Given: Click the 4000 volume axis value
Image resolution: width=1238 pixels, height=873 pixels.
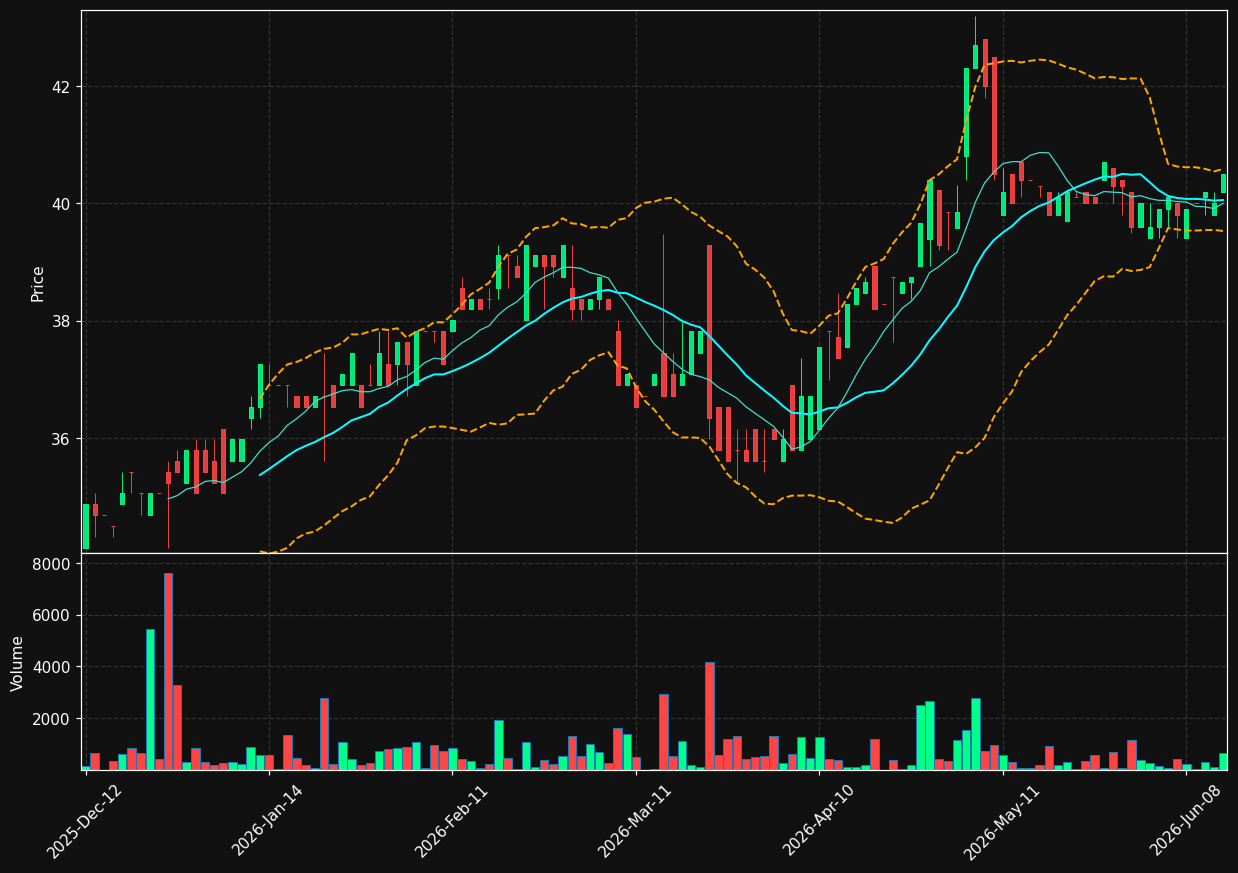Looking at the screenshot, I should click(53, 667).
